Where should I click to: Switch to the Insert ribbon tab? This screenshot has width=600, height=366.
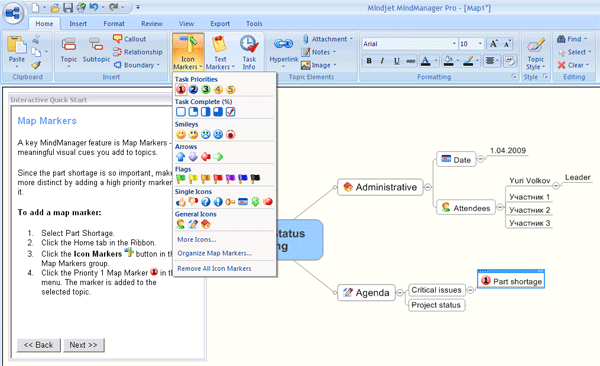(78, 24)
